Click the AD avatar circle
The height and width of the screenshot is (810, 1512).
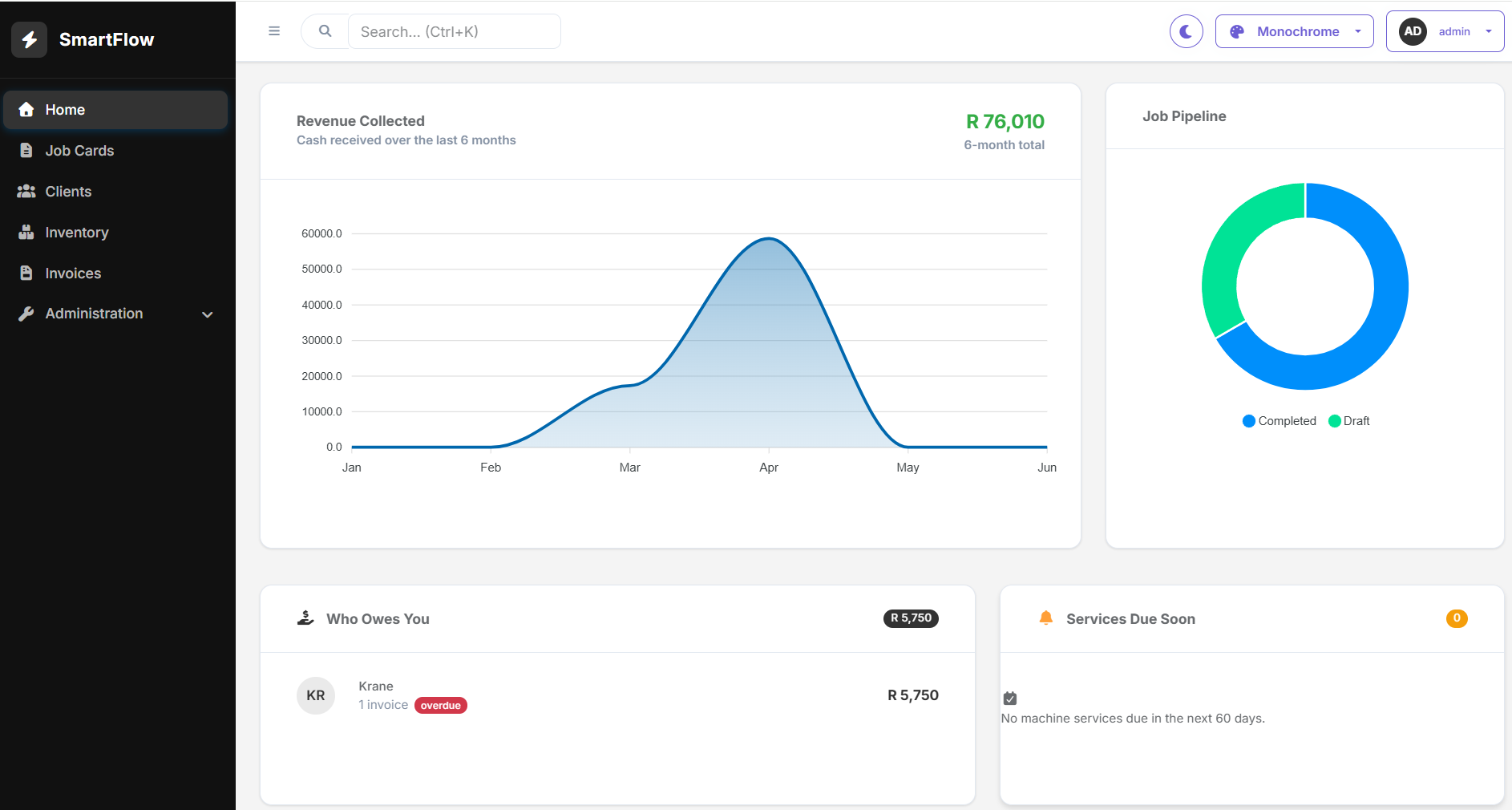pos(1413,31)
